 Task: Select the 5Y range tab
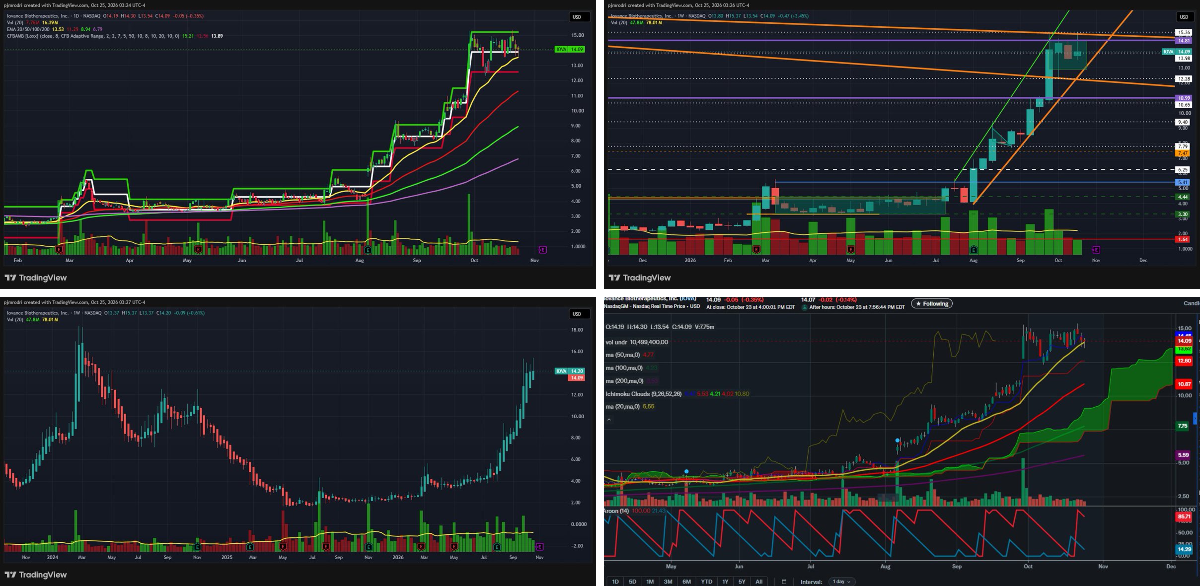point(742,580)
